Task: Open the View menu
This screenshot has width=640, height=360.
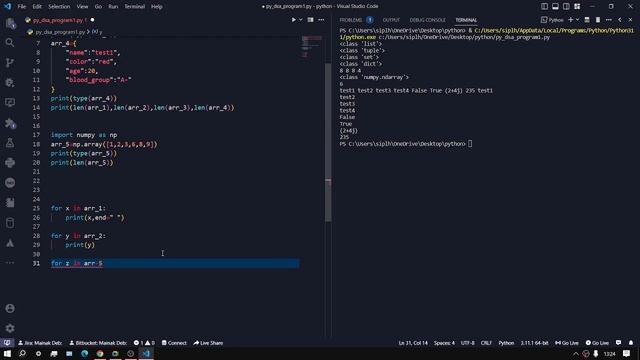Action: [82, 7]
